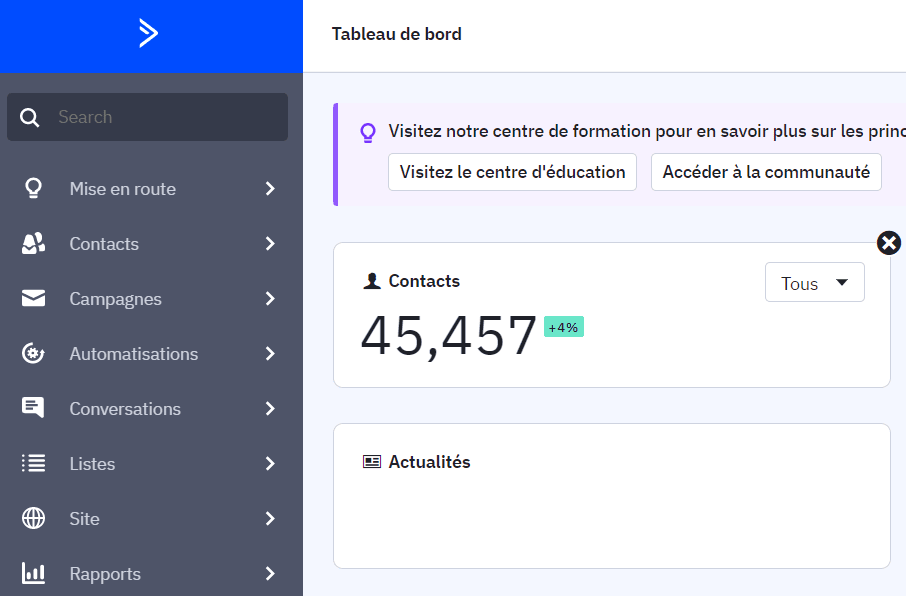The height and width of the screenshot is (596, 906).
Task: Dismiss the Contacts widget with X button
Action: coord(888,243)
